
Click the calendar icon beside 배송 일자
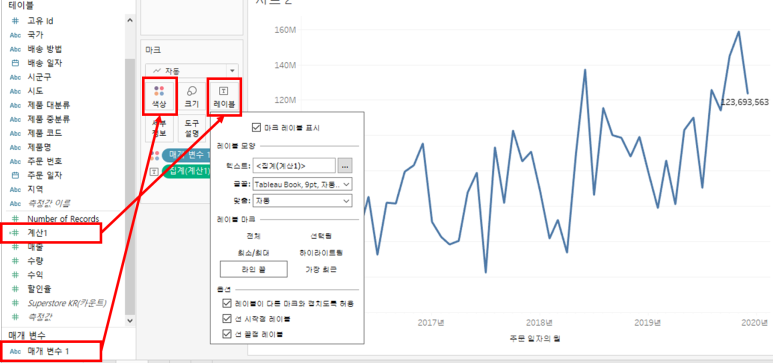15,63
